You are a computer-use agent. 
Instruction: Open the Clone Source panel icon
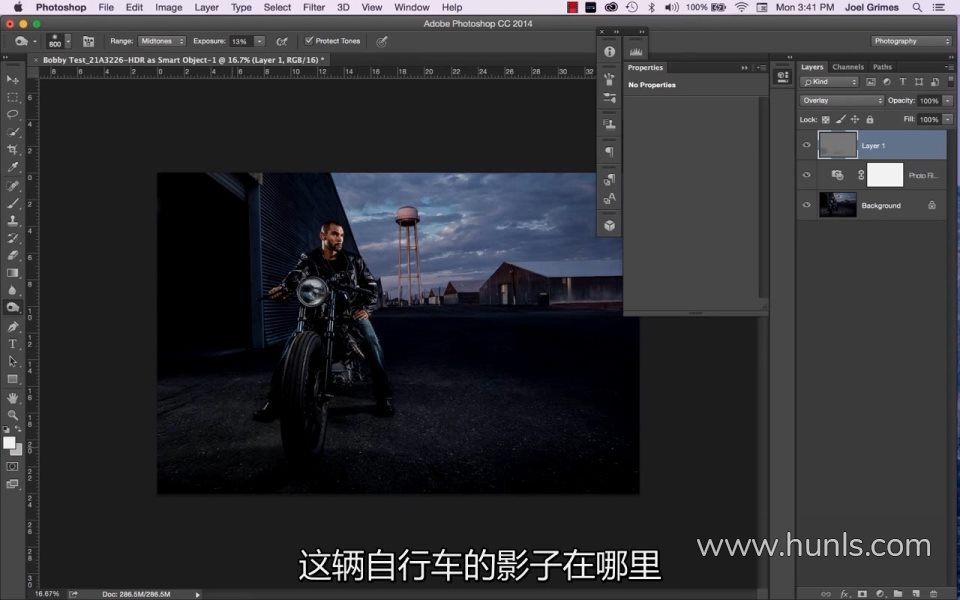(x=609, y=124)
